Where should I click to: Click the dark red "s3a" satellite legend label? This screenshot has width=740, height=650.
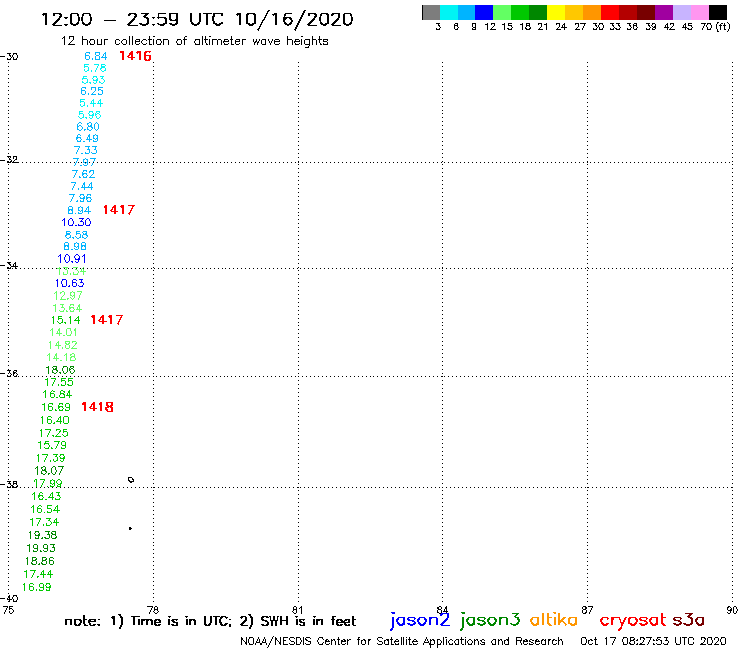689,620
